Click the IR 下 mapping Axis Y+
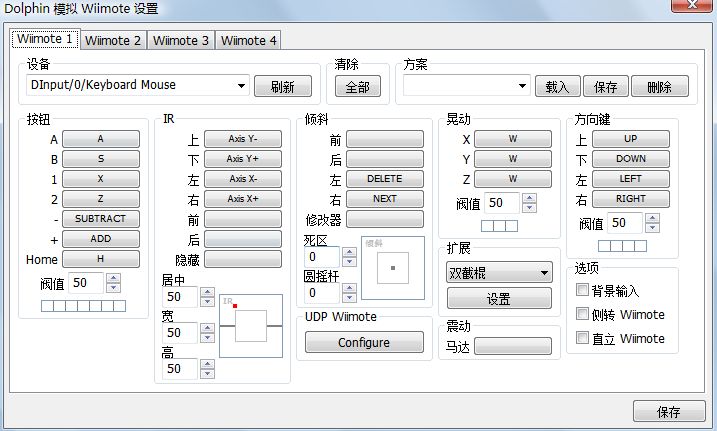 tap(243, 159)
